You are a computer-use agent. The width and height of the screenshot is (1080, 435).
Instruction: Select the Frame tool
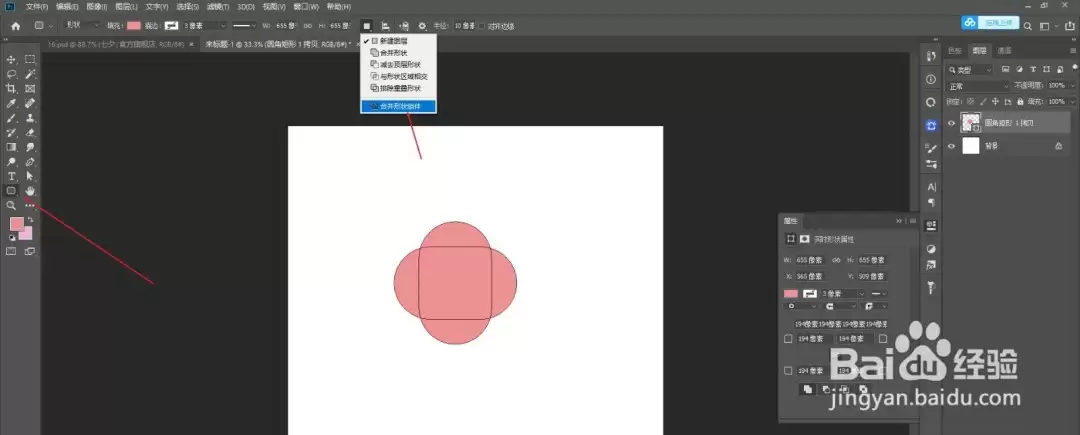point(30,88)
